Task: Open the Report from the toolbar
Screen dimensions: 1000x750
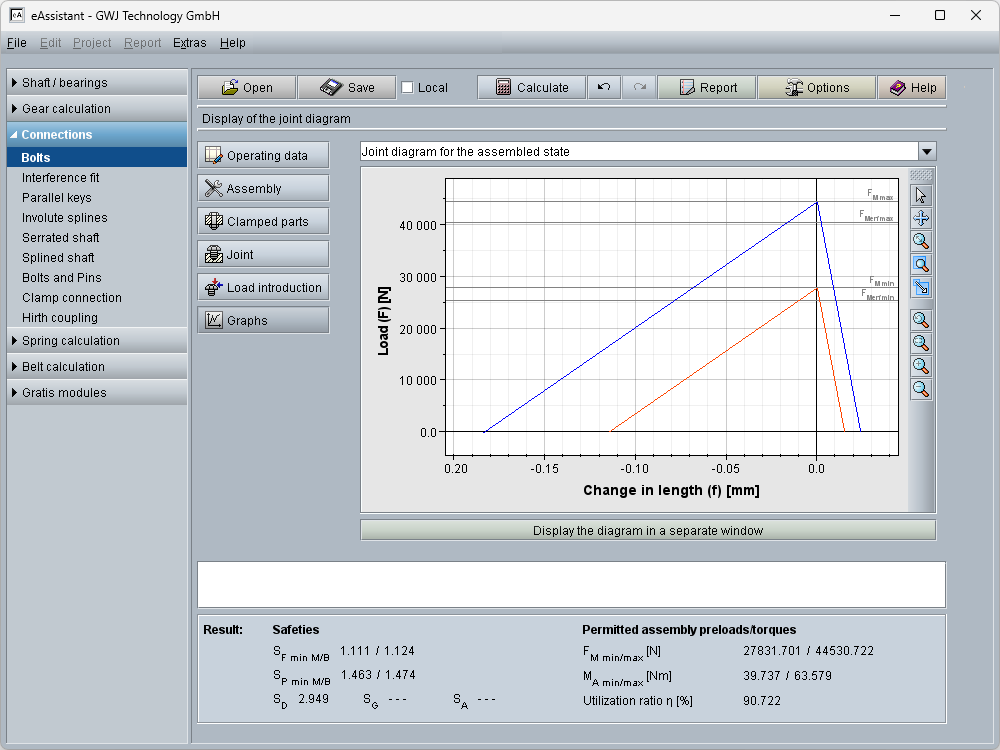Action: 707,88
